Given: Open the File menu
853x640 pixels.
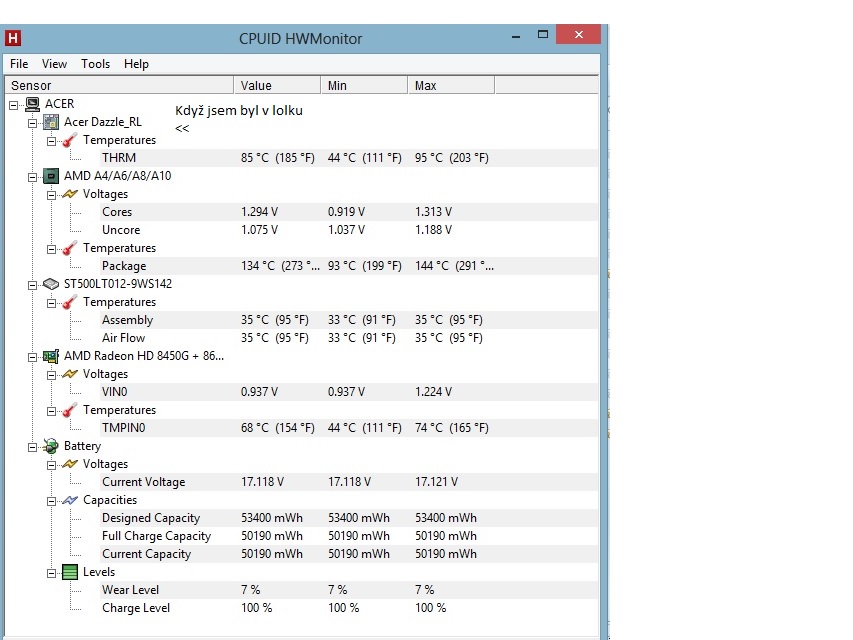Looking at the screenshot, I should (19, 64).
